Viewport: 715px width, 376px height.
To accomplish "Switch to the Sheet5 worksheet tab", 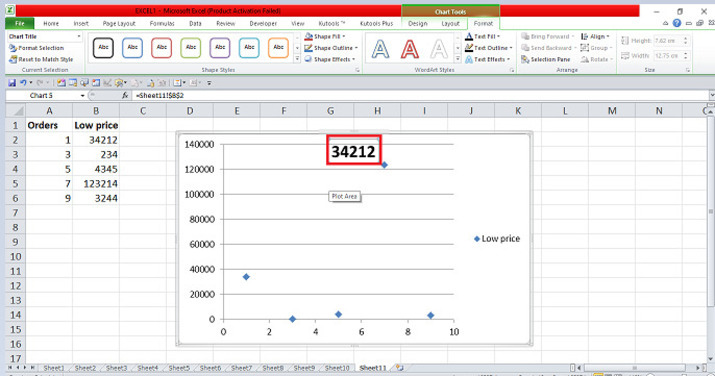I will 179,368.
